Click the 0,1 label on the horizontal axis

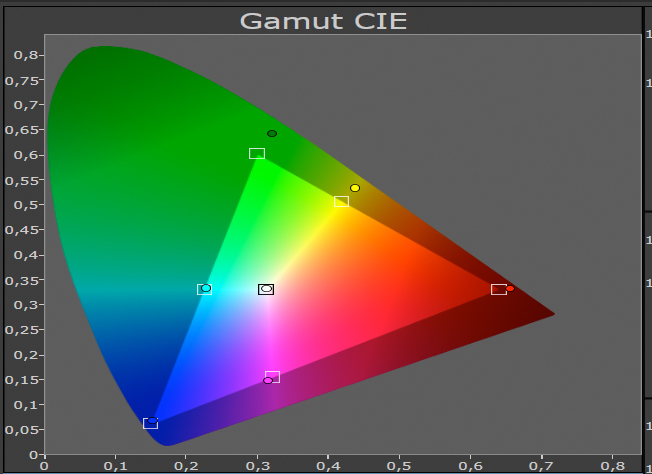point(116,466)
